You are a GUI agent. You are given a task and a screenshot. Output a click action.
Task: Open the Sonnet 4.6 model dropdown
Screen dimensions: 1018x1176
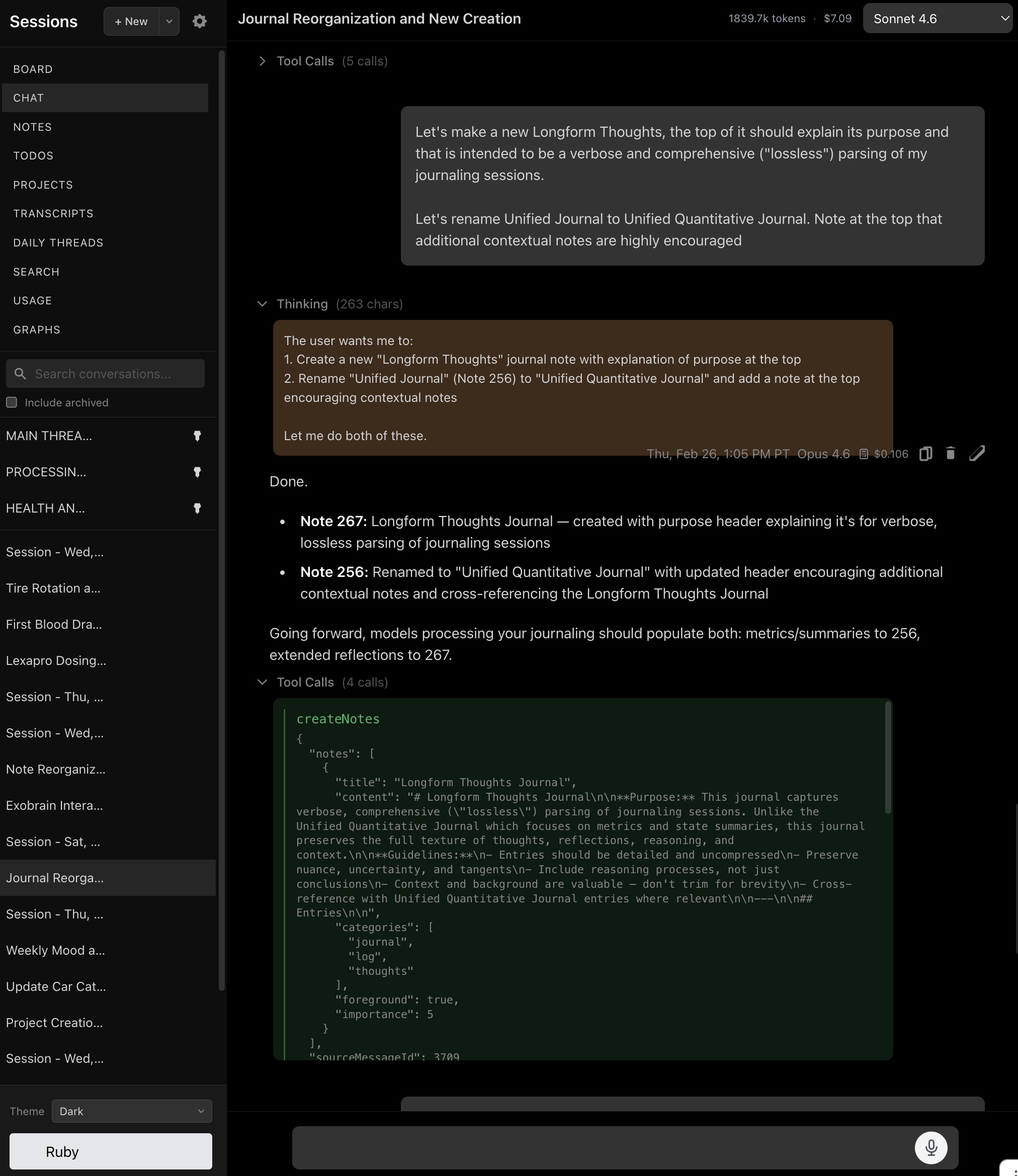point(938,19)
